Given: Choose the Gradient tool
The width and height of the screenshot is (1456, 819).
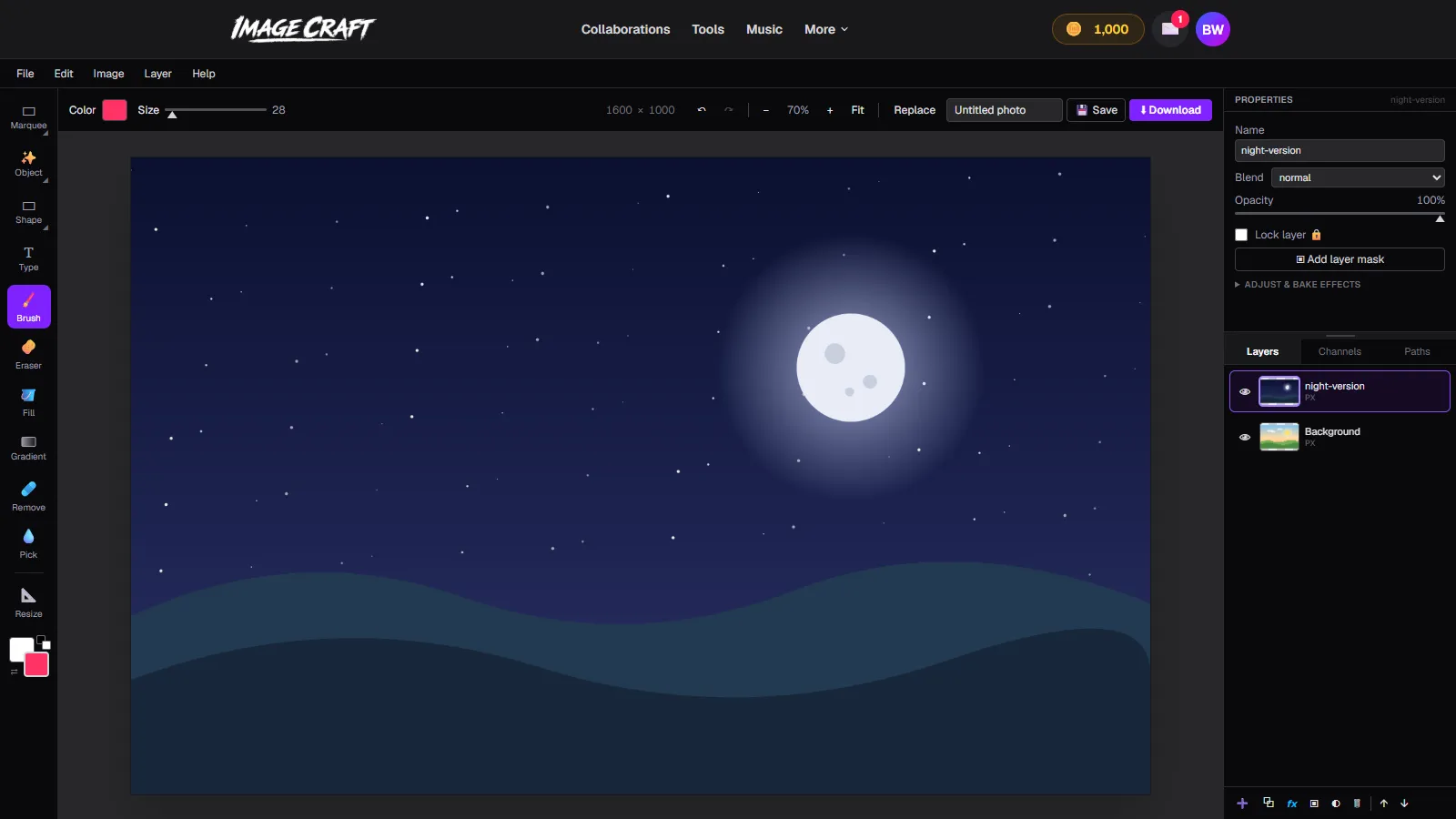Looking at the screenshot, I should pos(28,448).
